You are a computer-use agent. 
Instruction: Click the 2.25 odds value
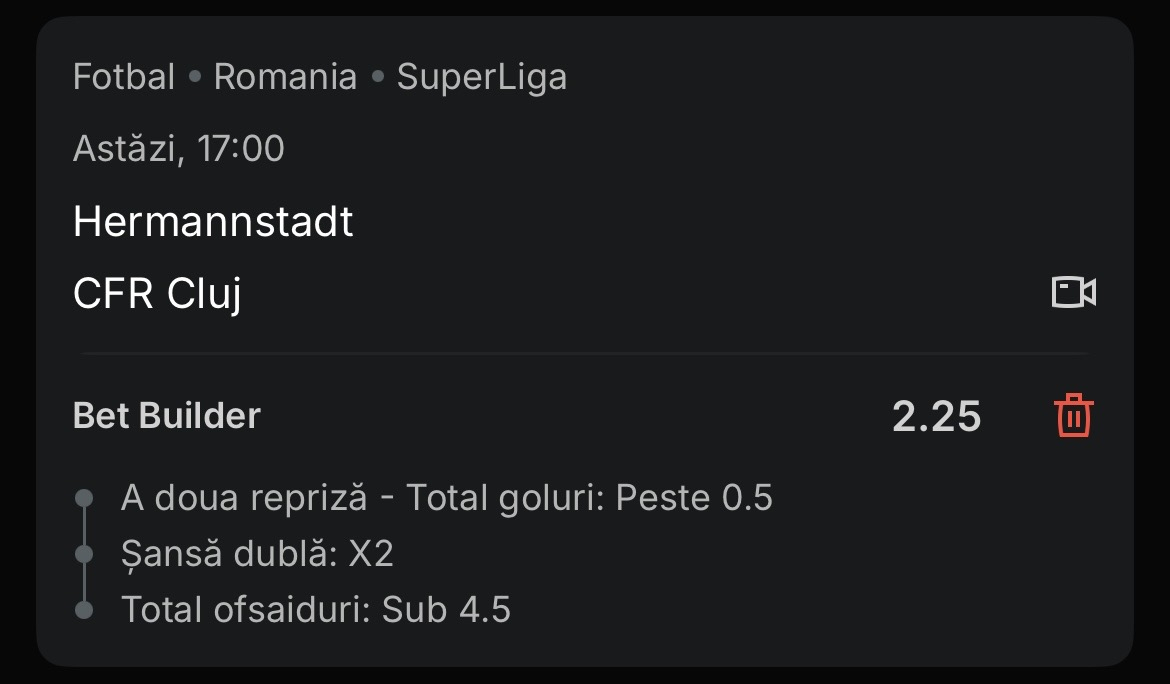tap(936, 416)
